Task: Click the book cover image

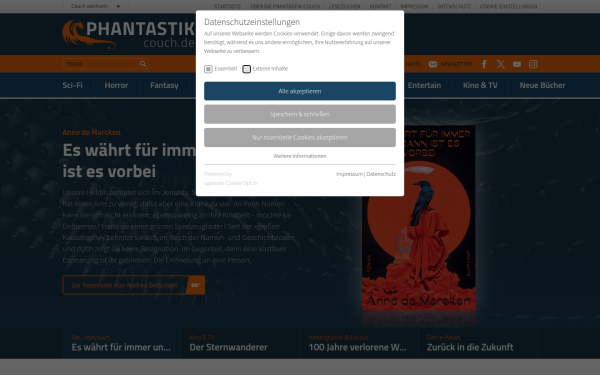Action: pyautogui.click(x=419, y=218)
